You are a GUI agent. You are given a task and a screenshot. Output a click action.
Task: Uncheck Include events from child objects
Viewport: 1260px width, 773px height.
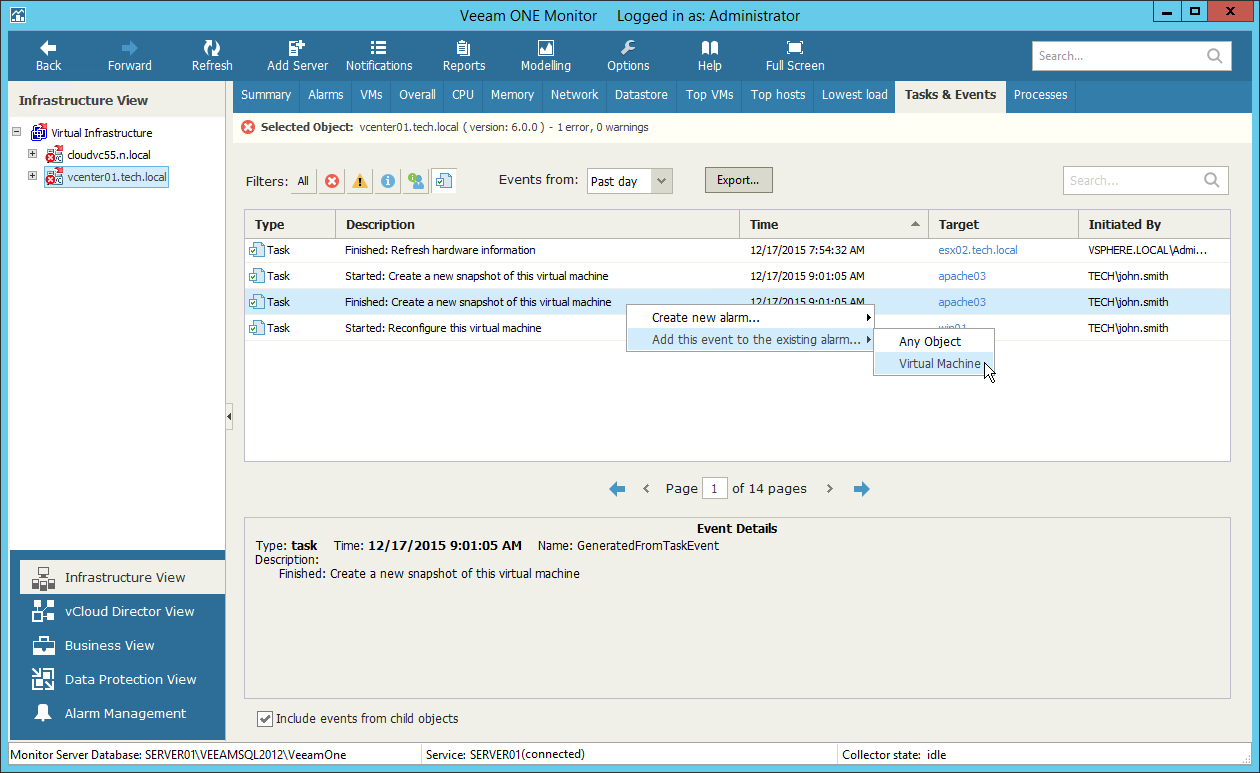click(265, 718)
